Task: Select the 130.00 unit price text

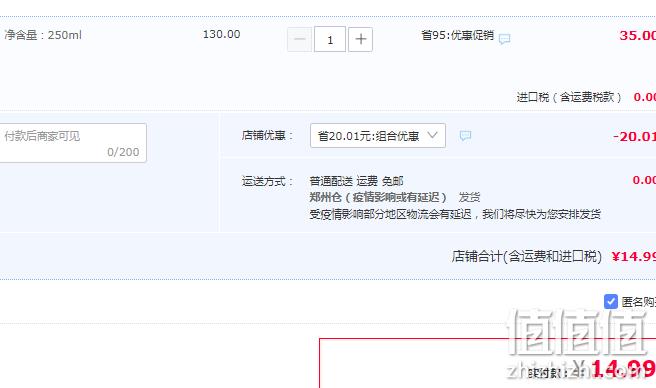Action: click(x=221, y=34)
